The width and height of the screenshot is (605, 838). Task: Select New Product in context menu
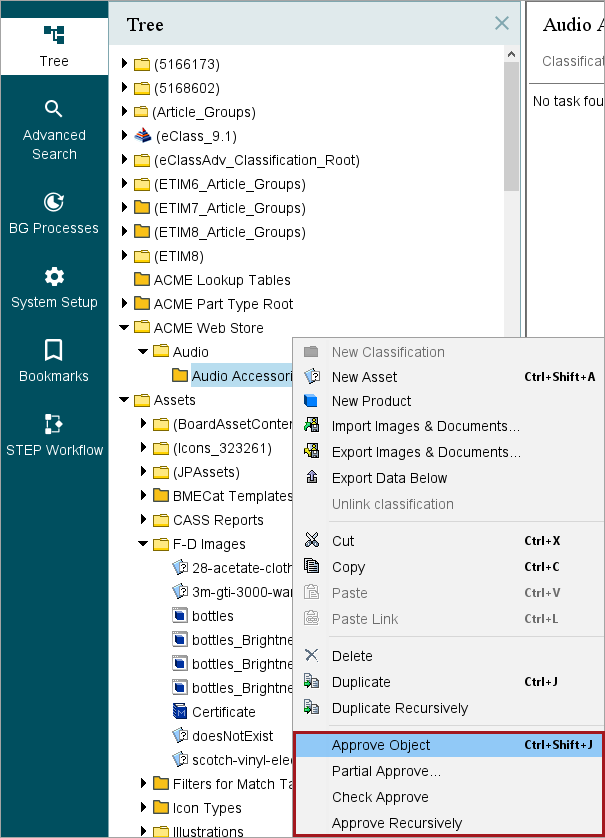click(371, 401)
